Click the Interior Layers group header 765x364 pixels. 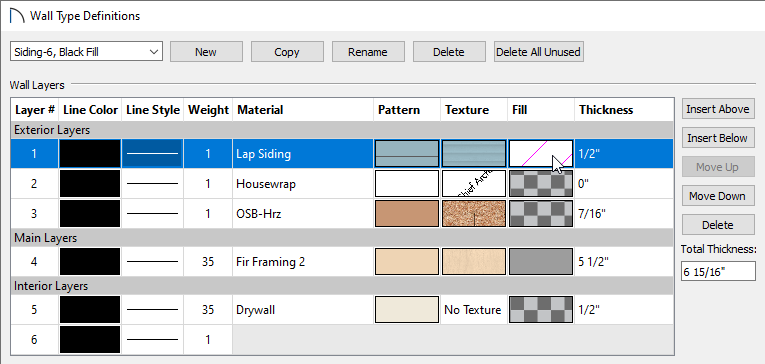click(x=342, y=286)
